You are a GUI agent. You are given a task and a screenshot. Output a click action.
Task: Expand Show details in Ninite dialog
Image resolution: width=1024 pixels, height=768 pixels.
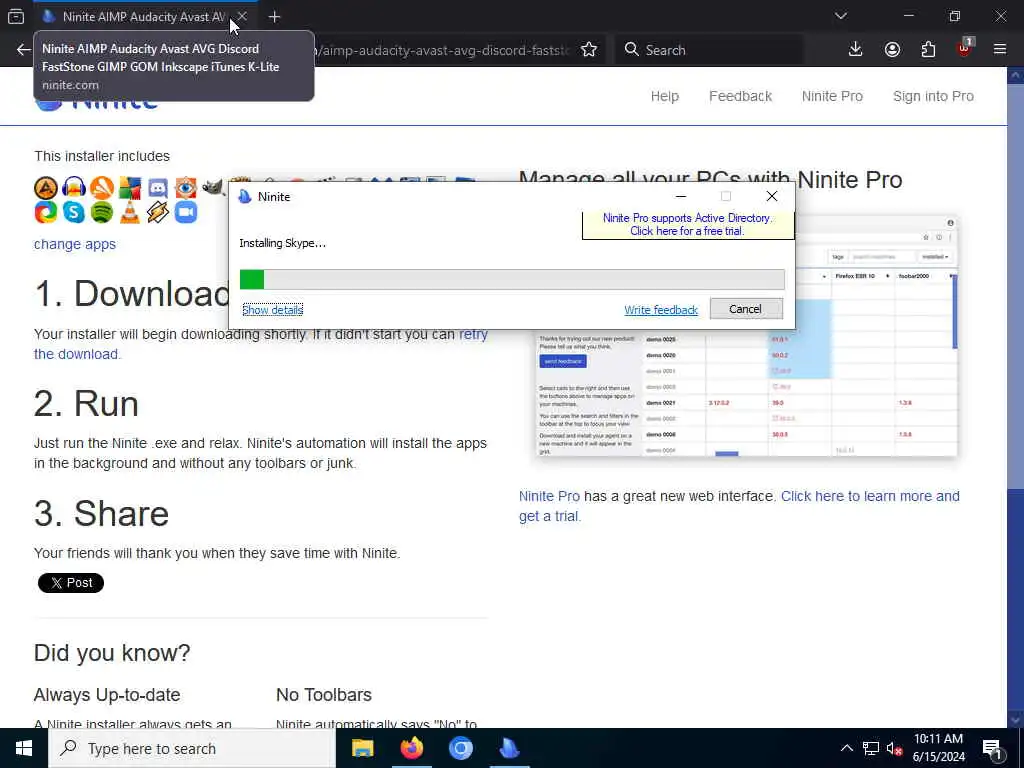[x=272, y=310]
